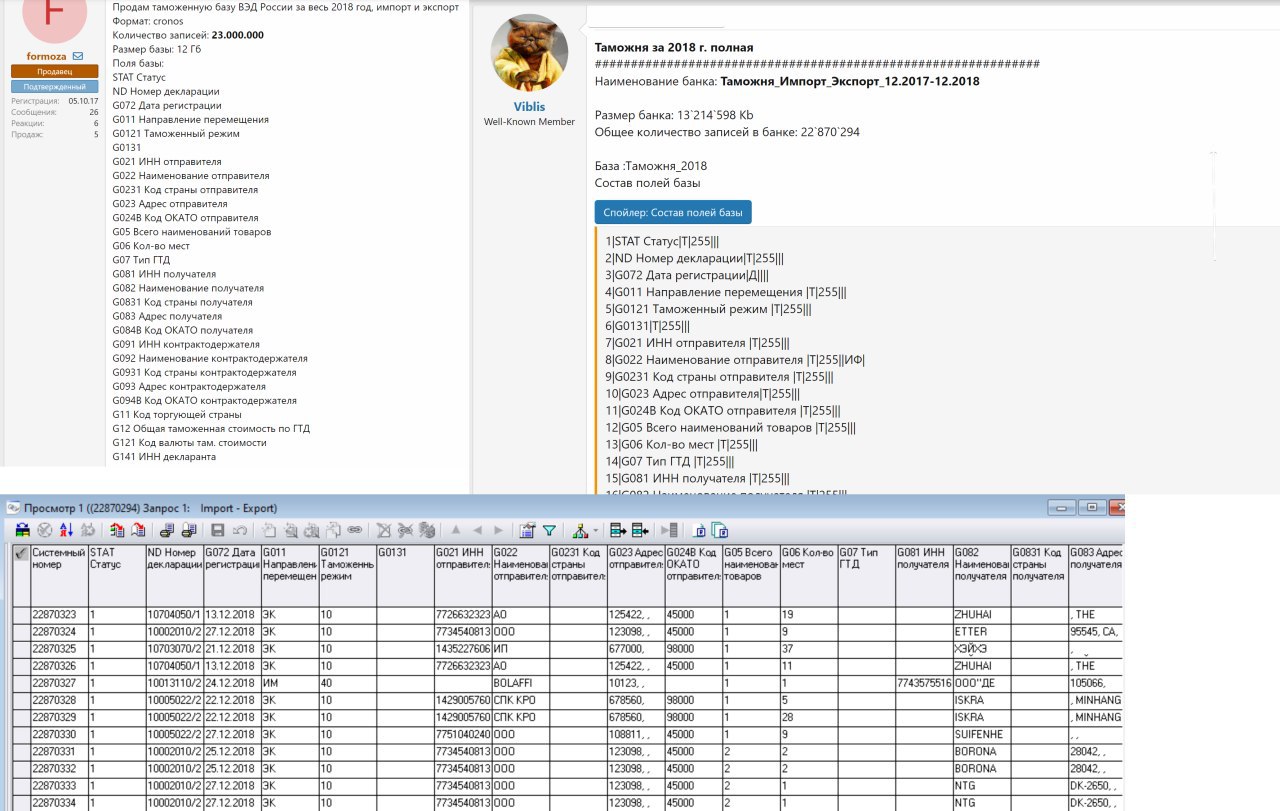Click the ETTER recipient cell
1280x811 pixels.
[x=982, y=632]
